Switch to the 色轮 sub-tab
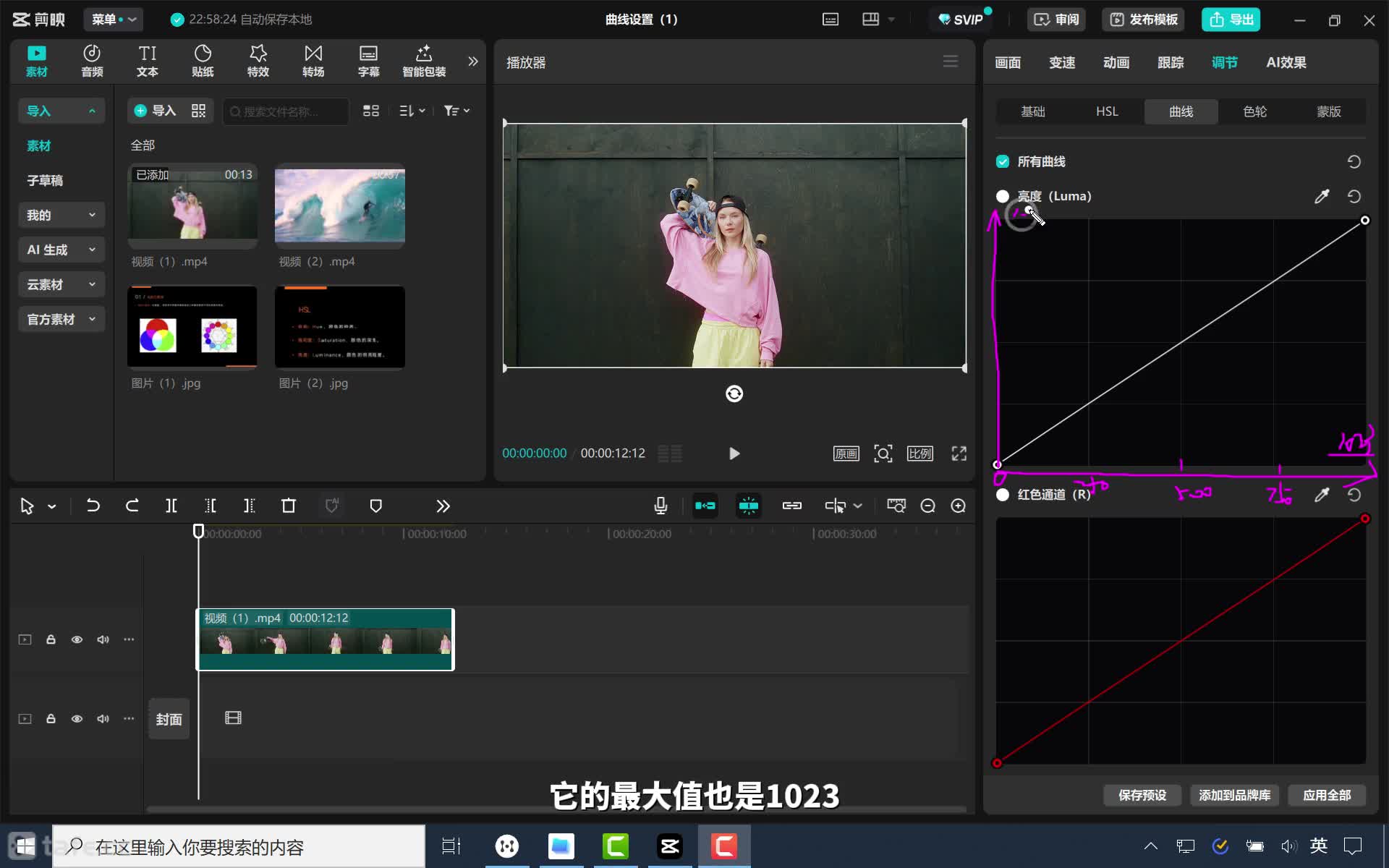This screenshot has height=868, width=1389. pyautogui.click(x=1255, y=111)
